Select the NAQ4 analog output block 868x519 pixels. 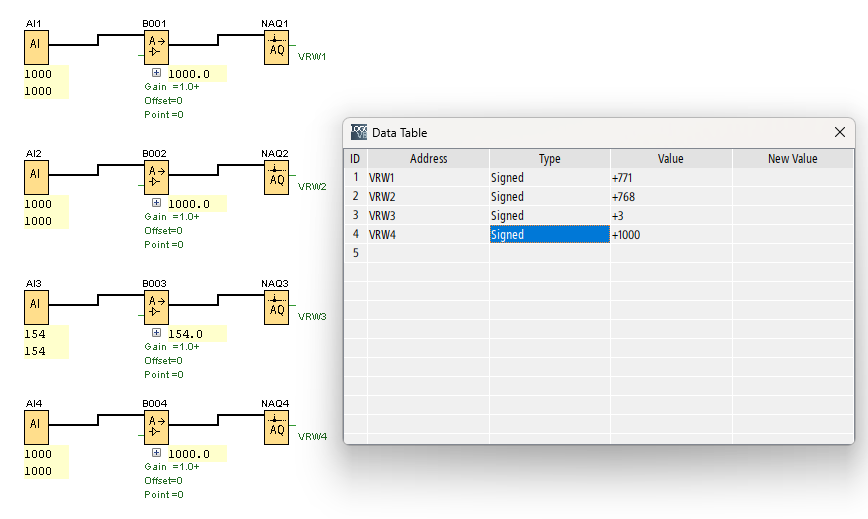[276, 426]
